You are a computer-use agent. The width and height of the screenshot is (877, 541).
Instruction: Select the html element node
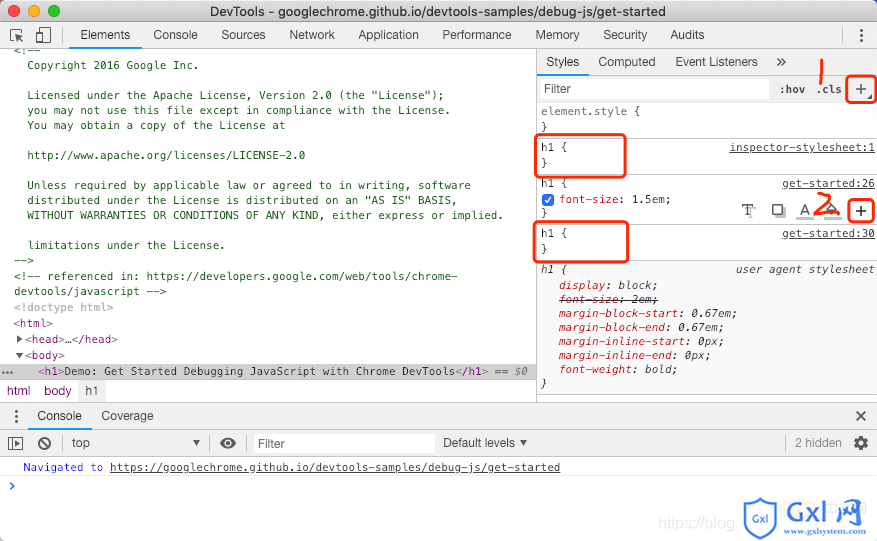(33, 323)
